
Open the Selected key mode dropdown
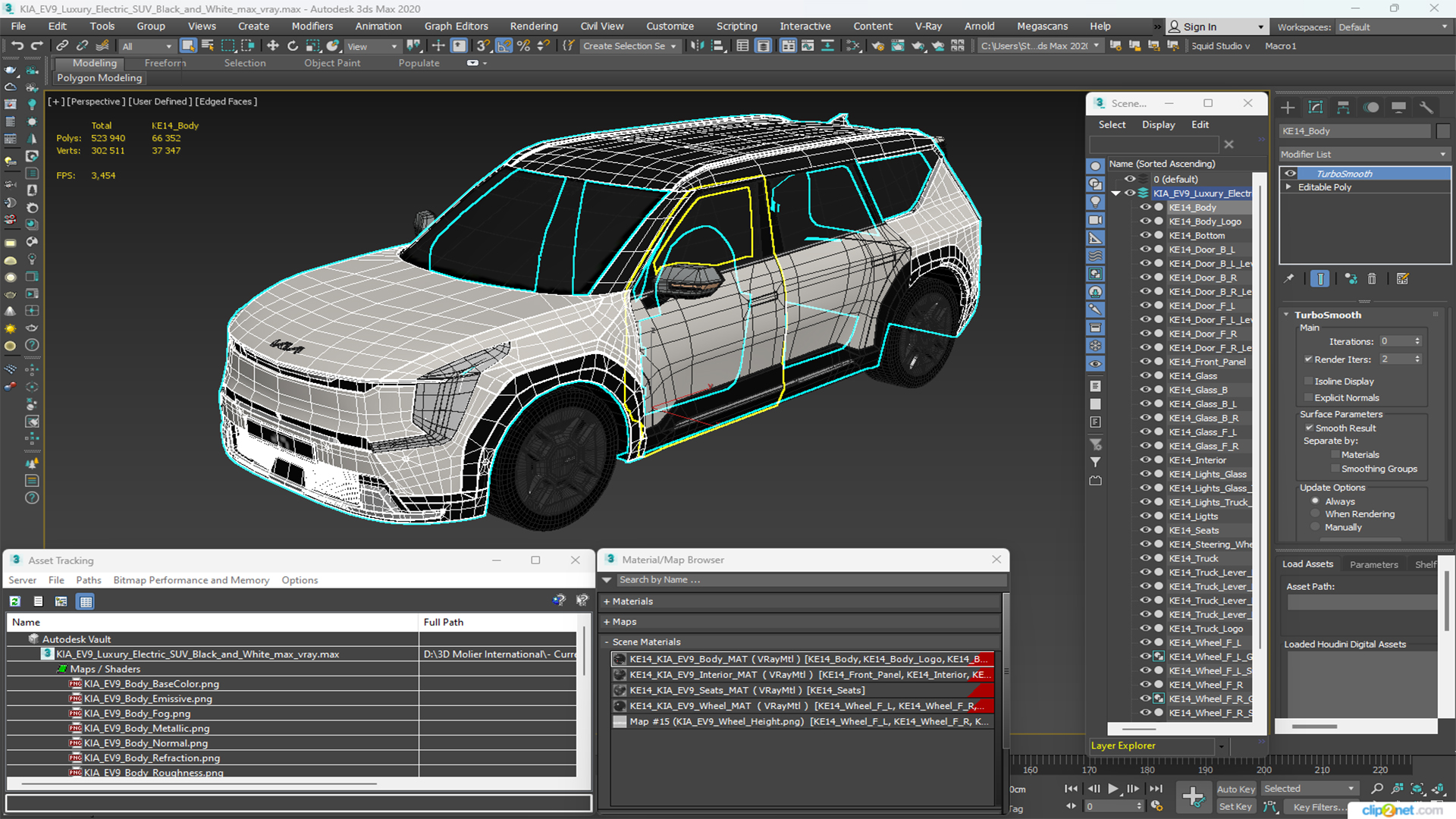[x=1309, y=789]
